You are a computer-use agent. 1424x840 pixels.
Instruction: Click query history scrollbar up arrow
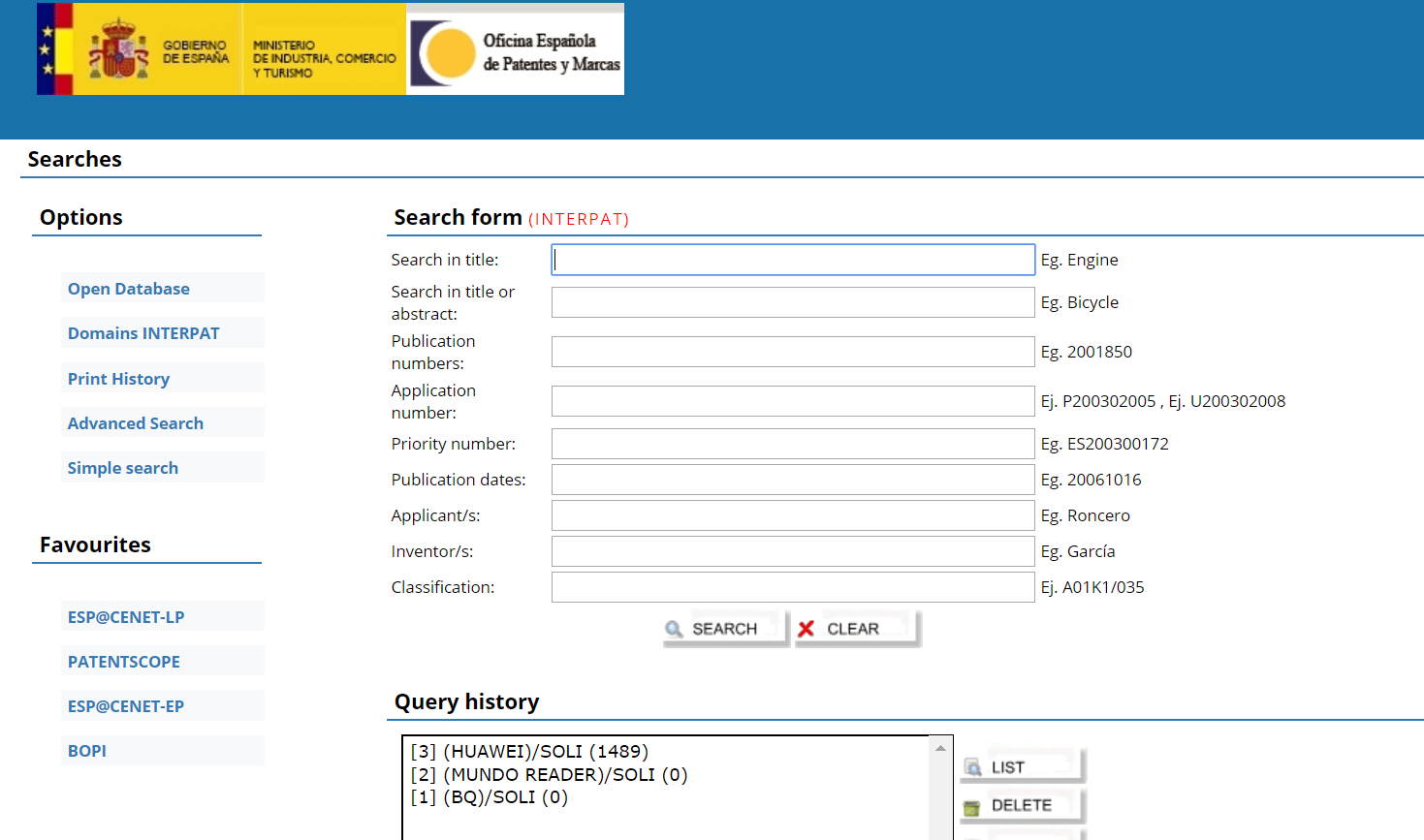[940, 748]
